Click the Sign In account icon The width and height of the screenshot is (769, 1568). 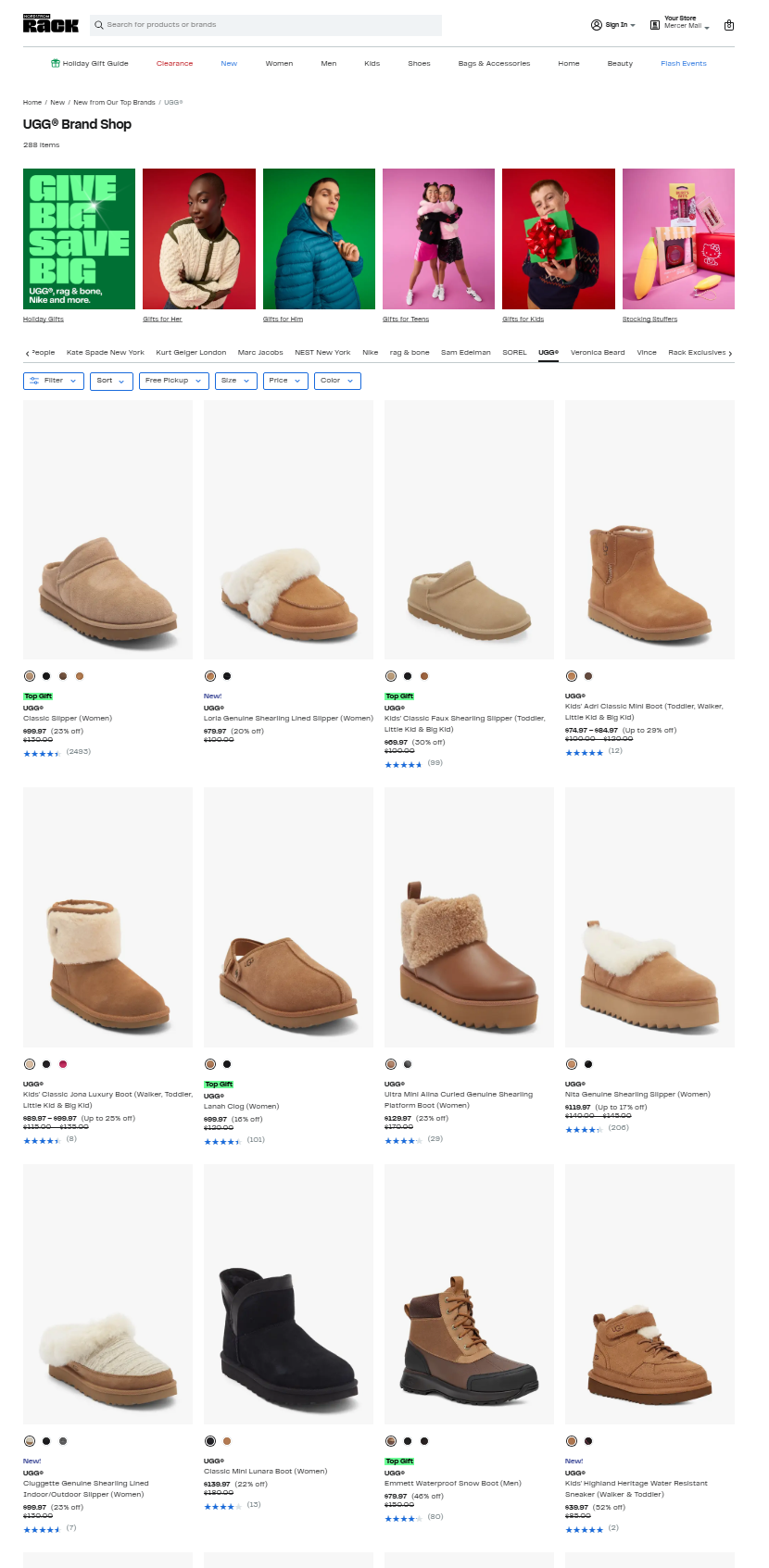[x=597, y=25]
